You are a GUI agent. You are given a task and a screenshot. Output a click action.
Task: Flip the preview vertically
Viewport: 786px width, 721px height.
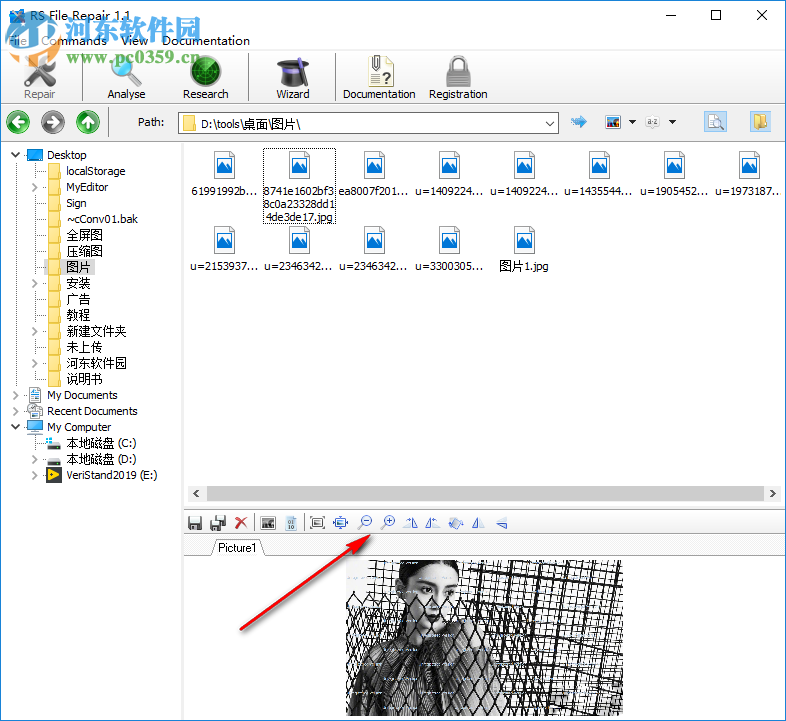pos(501,523)
